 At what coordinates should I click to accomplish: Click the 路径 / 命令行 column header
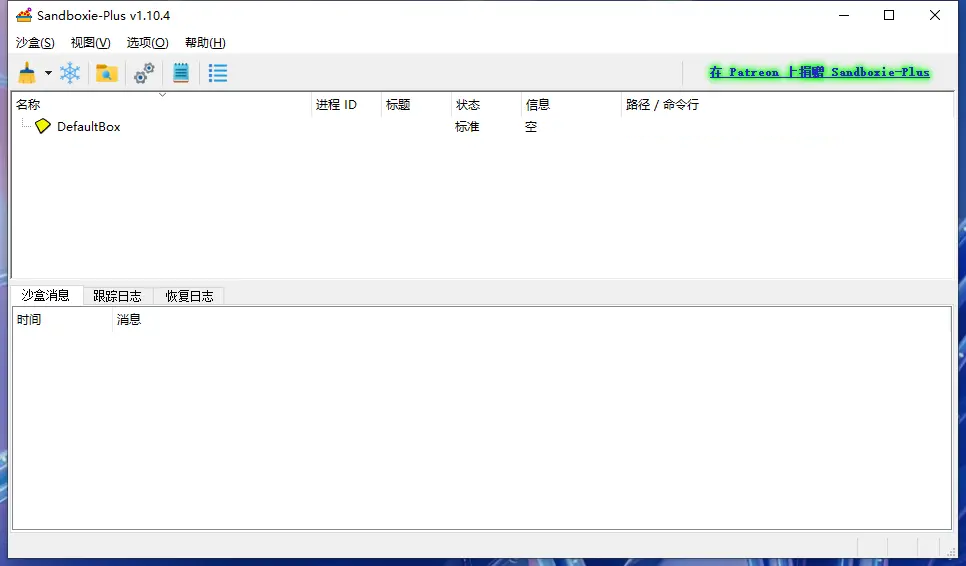click(787, 105)
